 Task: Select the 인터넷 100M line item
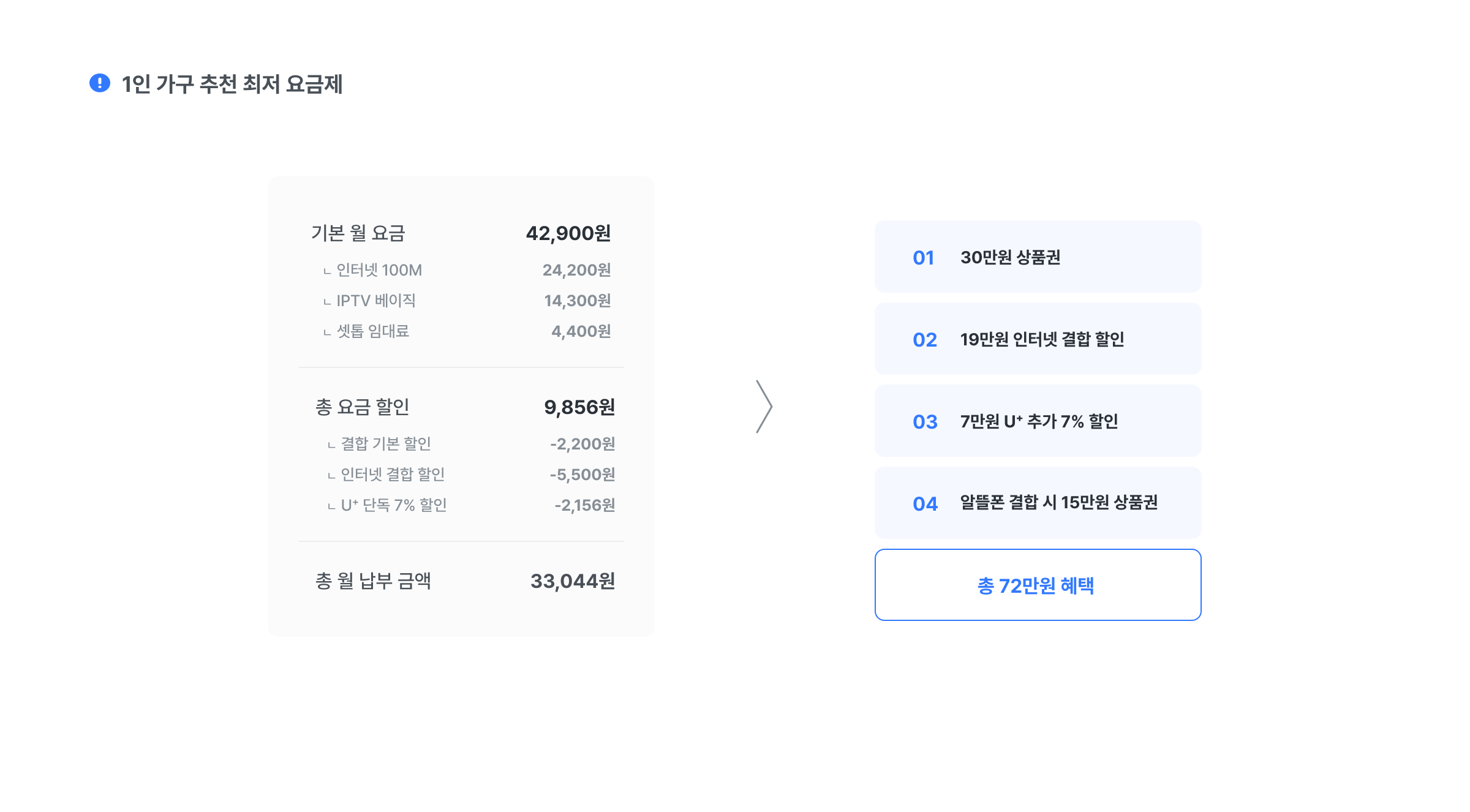click(379, 270)
